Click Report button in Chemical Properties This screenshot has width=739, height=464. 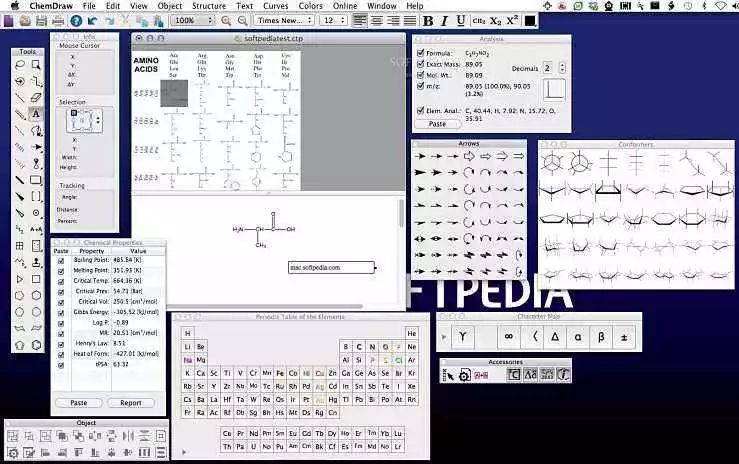pos(131,403)
